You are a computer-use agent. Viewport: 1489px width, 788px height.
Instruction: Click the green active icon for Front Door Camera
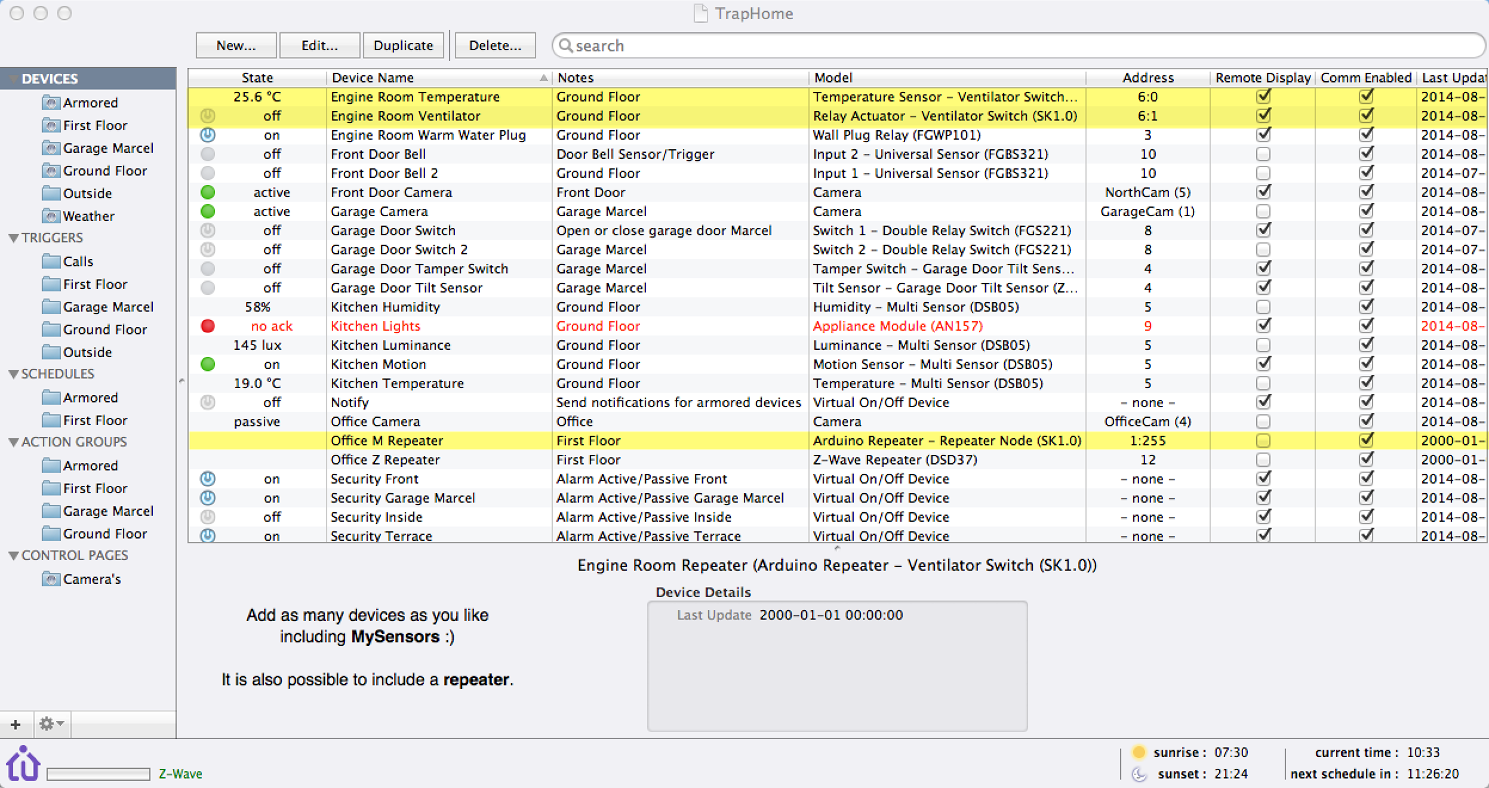tap(208, 192)
